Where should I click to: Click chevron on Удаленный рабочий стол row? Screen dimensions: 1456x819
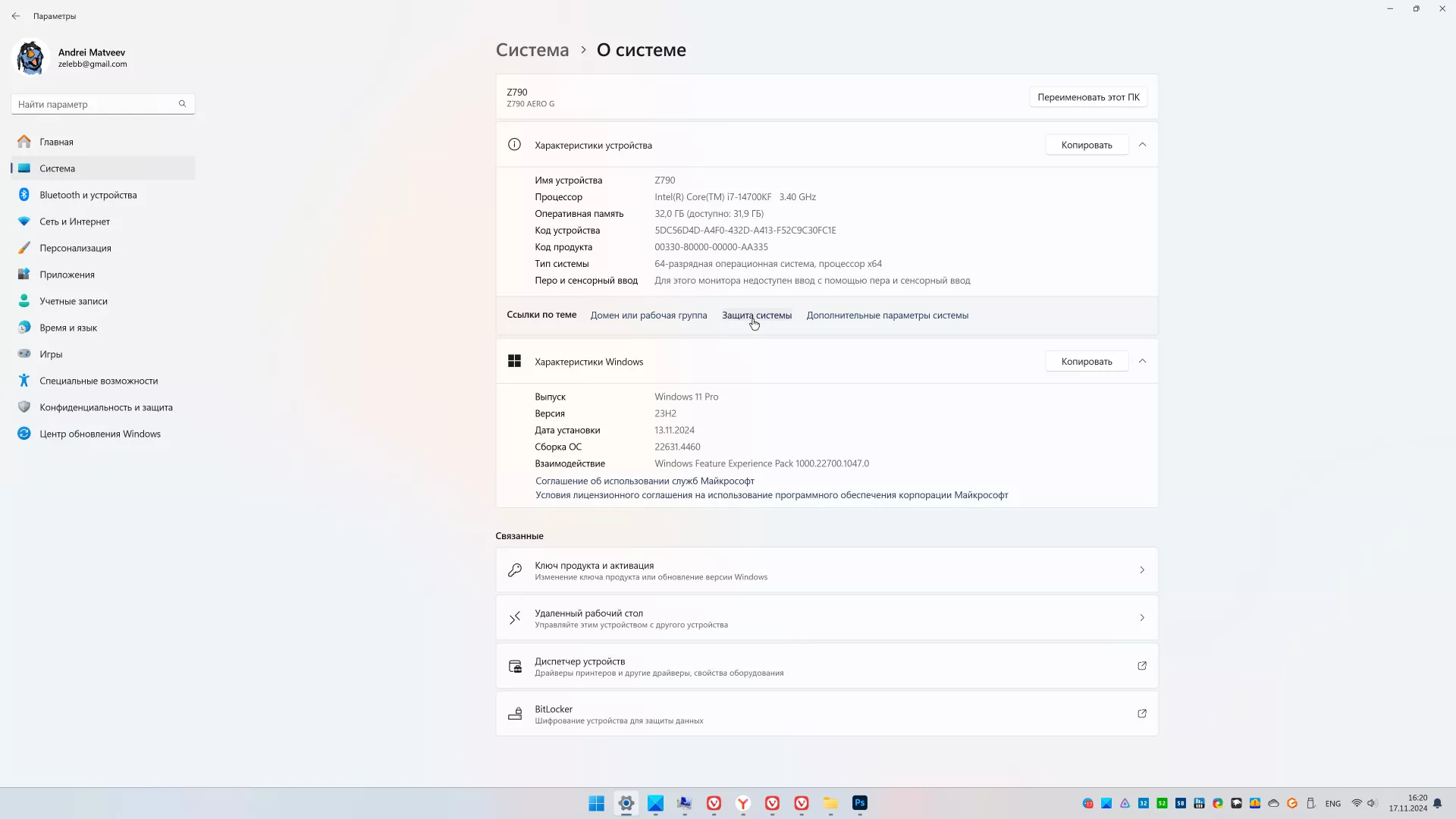click(1142, 618)
